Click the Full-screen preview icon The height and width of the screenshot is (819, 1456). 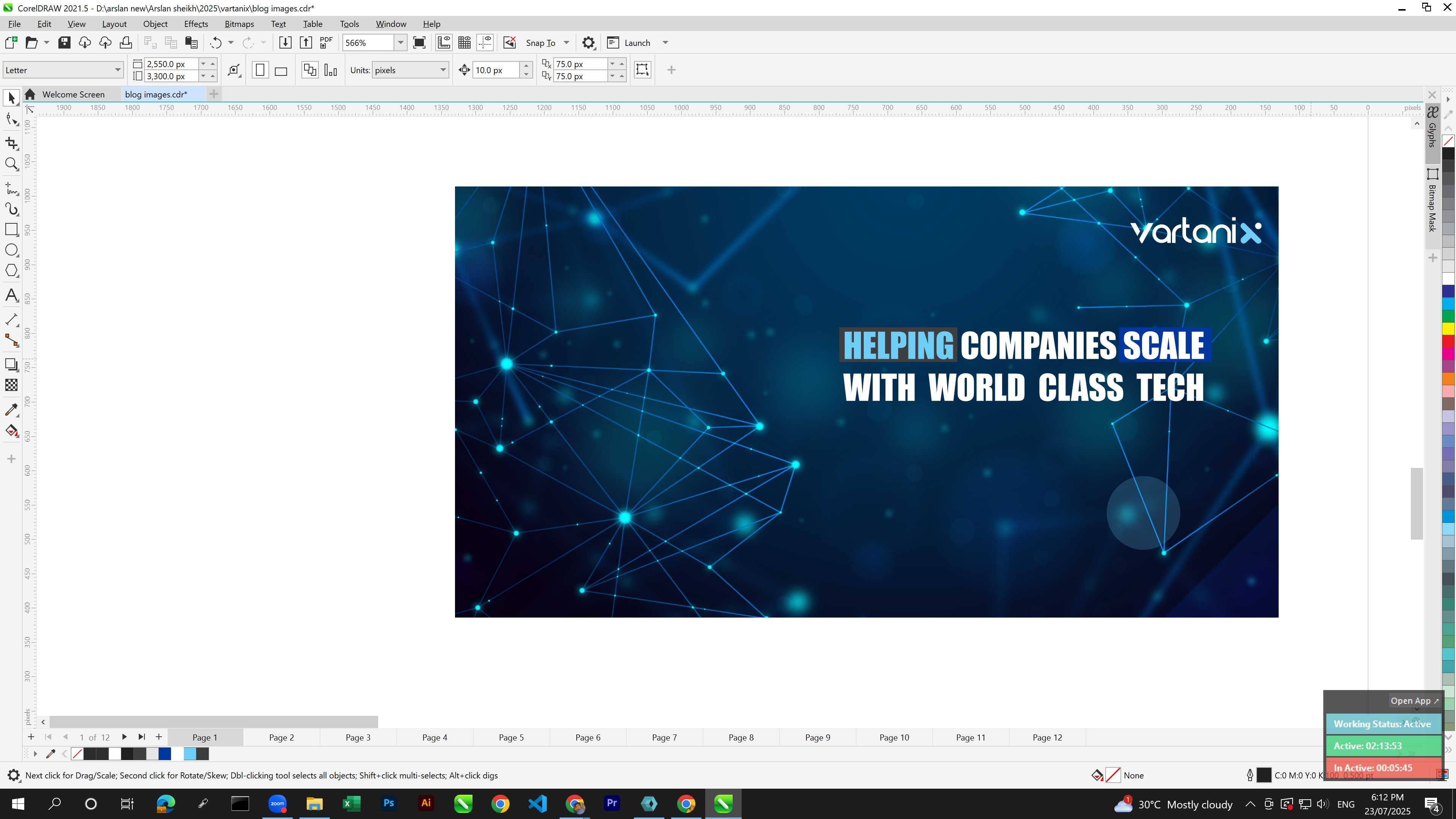(x=419, y=42)
